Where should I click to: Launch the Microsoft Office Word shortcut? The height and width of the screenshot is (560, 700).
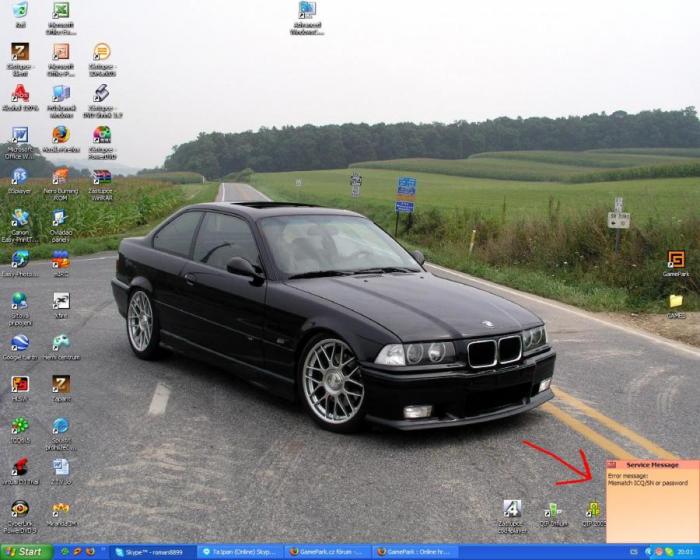(x=20, y=135)
